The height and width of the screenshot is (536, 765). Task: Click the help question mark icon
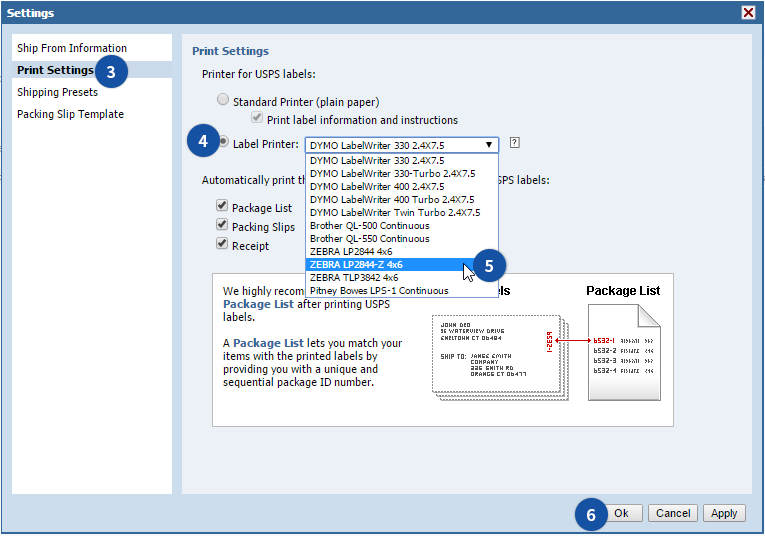click(x=514, y=142)
